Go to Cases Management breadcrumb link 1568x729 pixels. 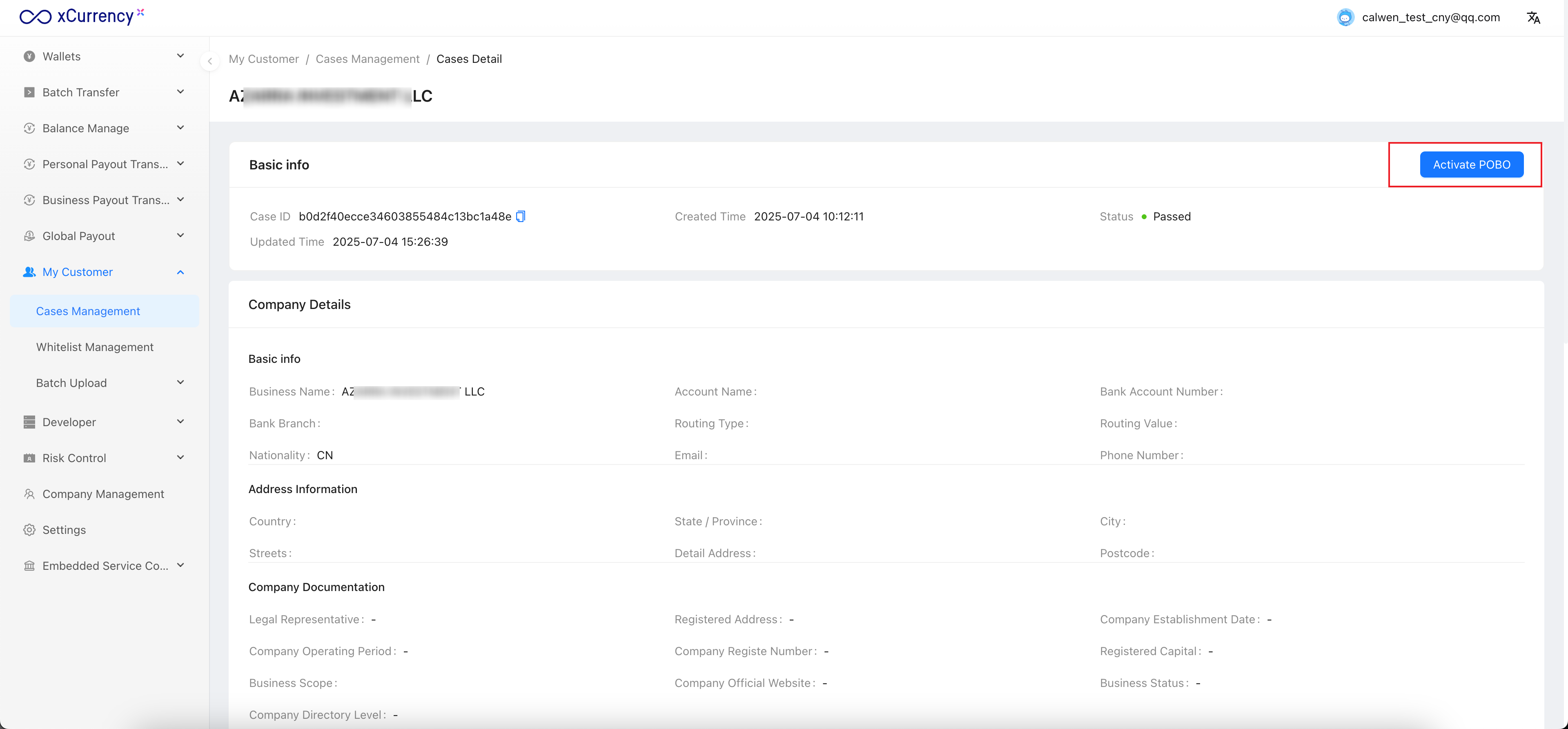(367, 59)
